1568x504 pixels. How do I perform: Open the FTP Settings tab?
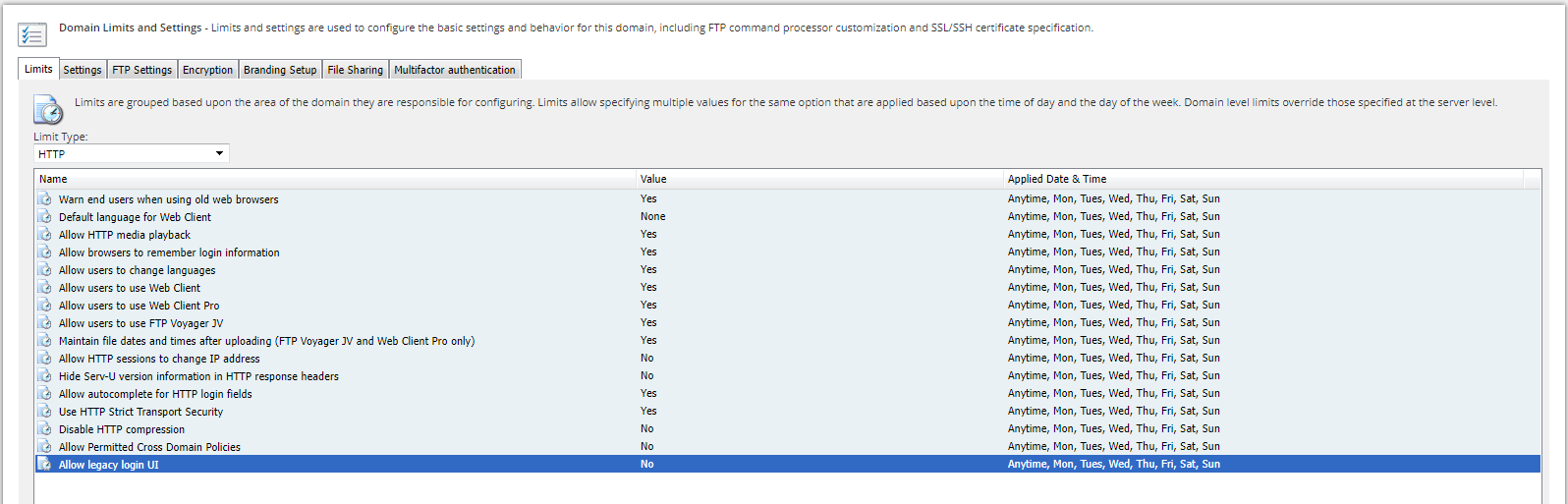click(x=141, y=70)
